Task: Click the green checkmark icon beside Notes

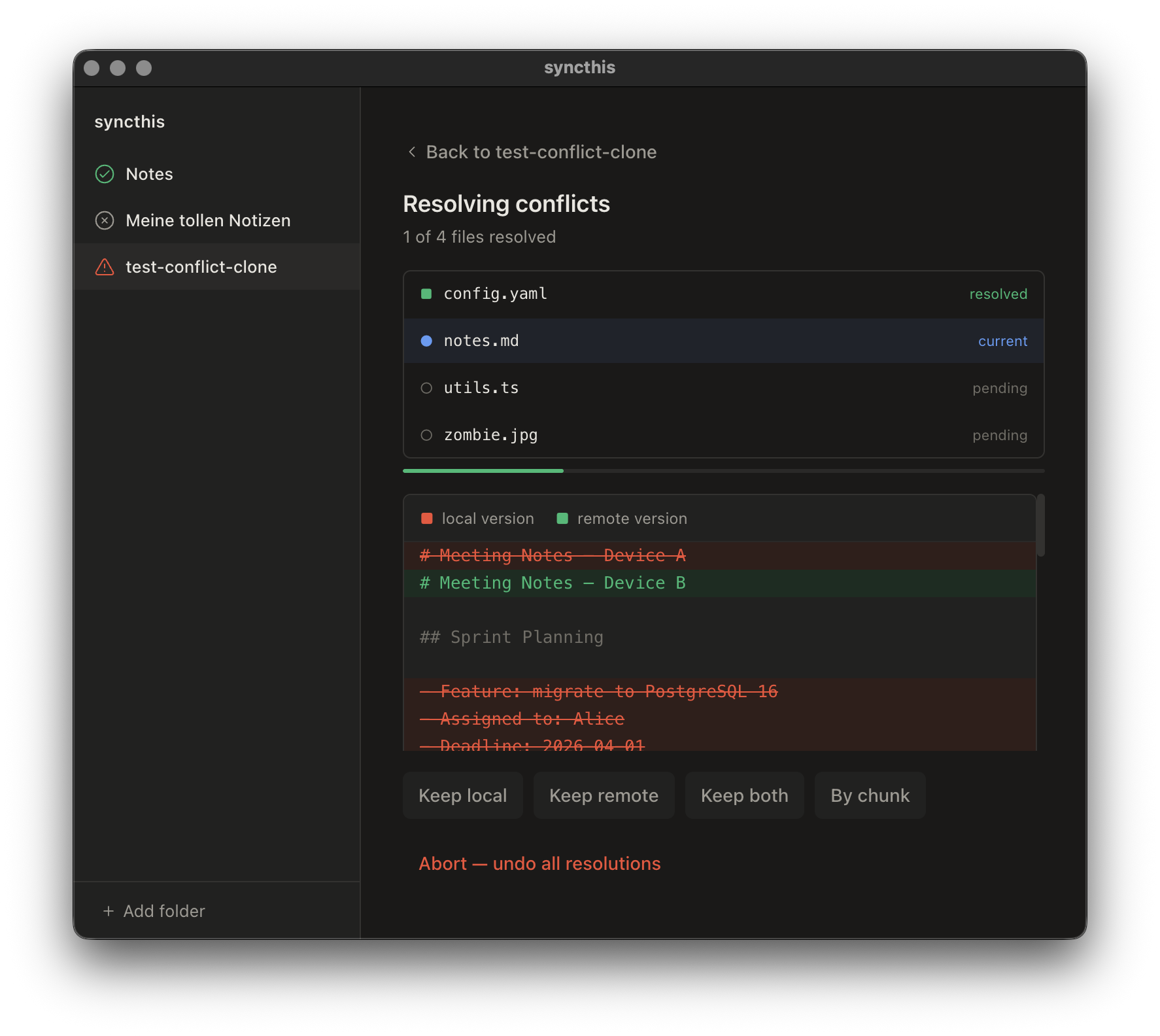Action: [105, 173]
